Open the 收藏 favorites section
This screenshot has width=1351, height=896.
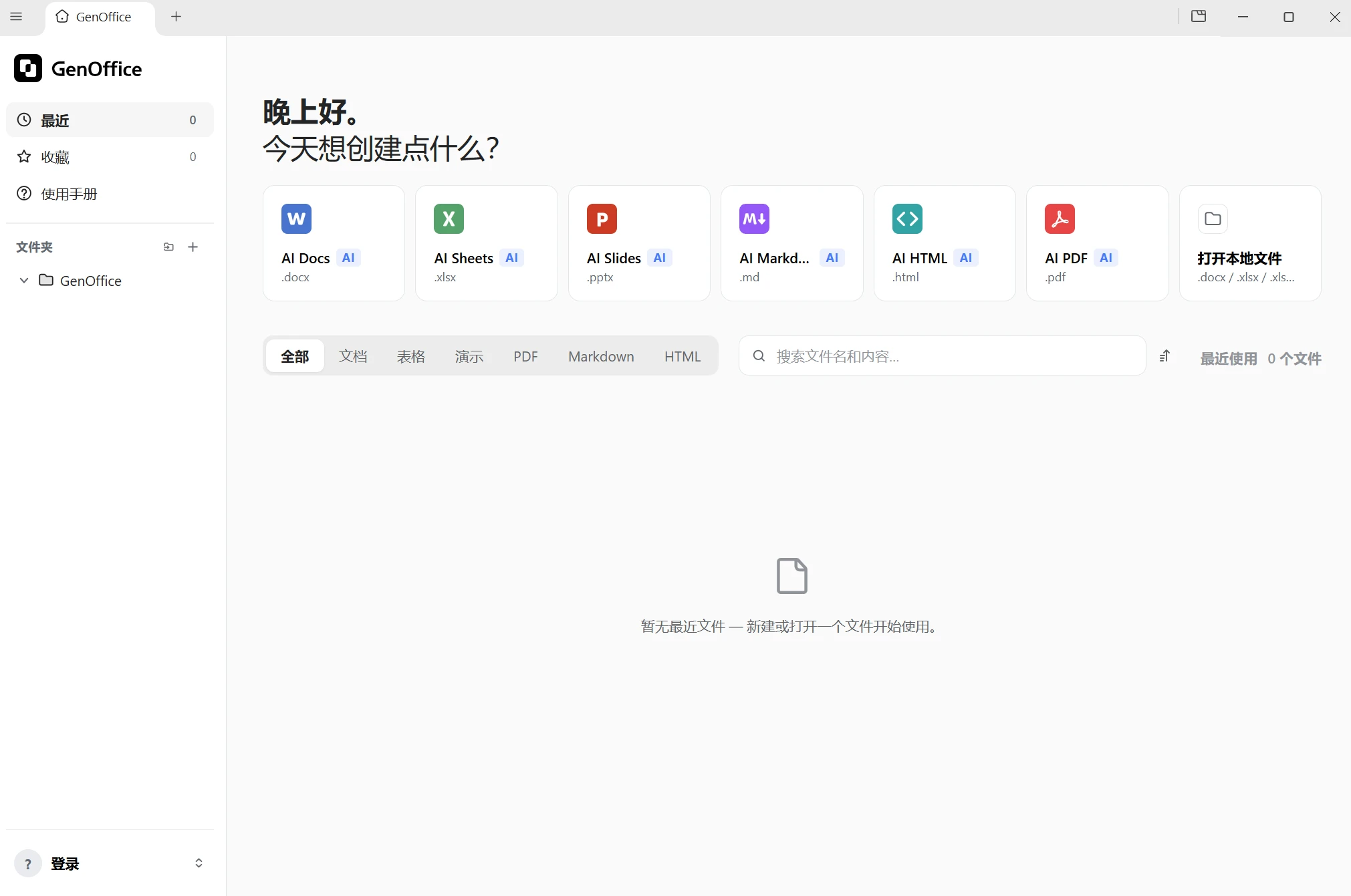(x=110, y=157)
